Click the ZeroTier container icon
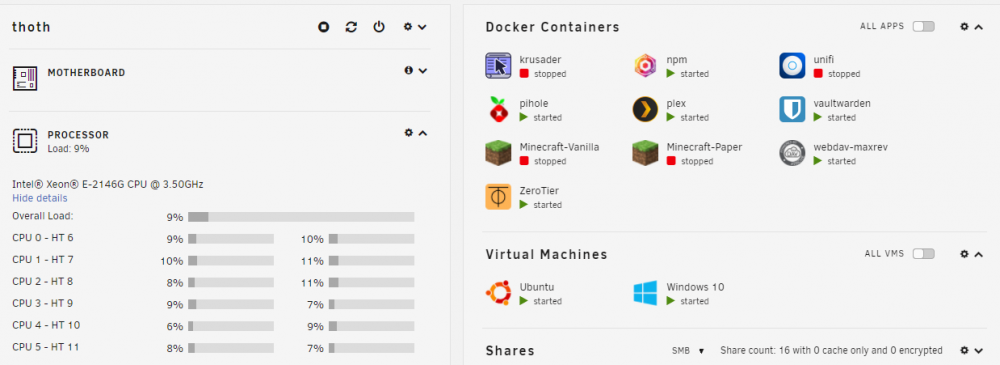This screenshot has height=365, width=1000. [499, 197]
